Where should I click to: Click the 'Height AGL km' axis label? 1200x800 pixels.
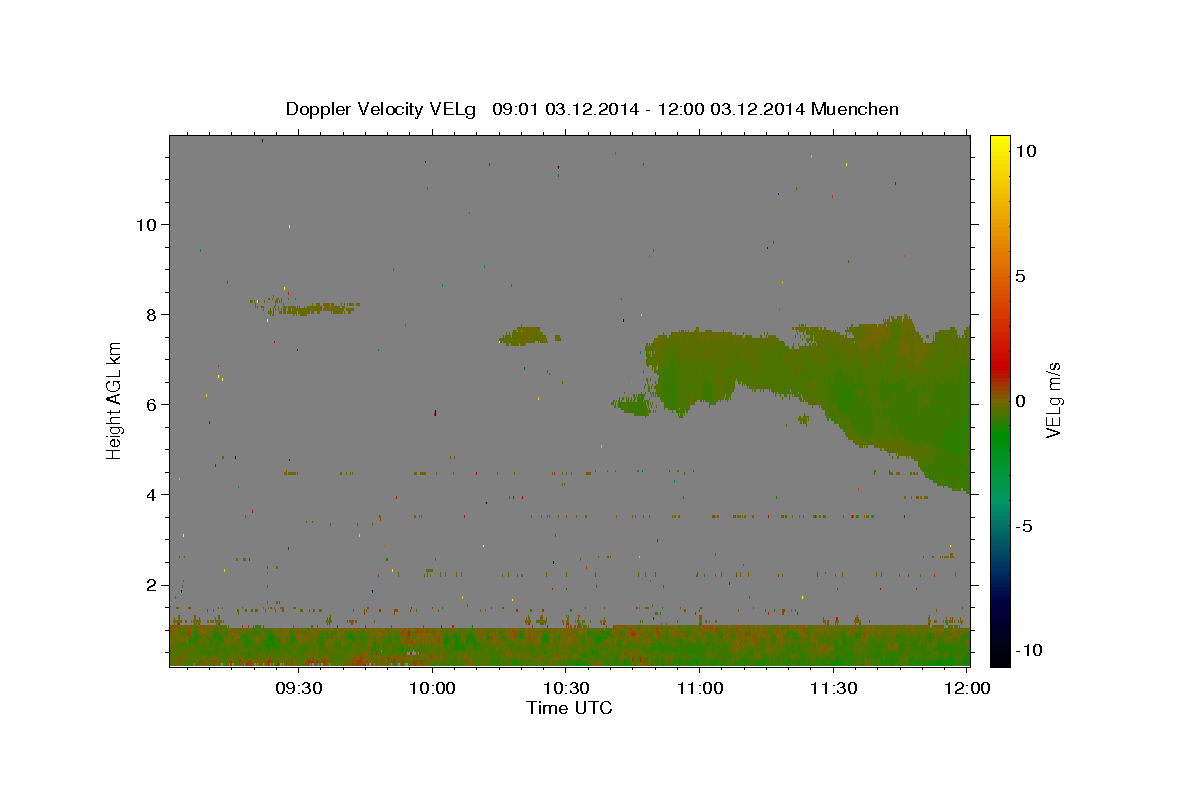(x=114, y=400)
